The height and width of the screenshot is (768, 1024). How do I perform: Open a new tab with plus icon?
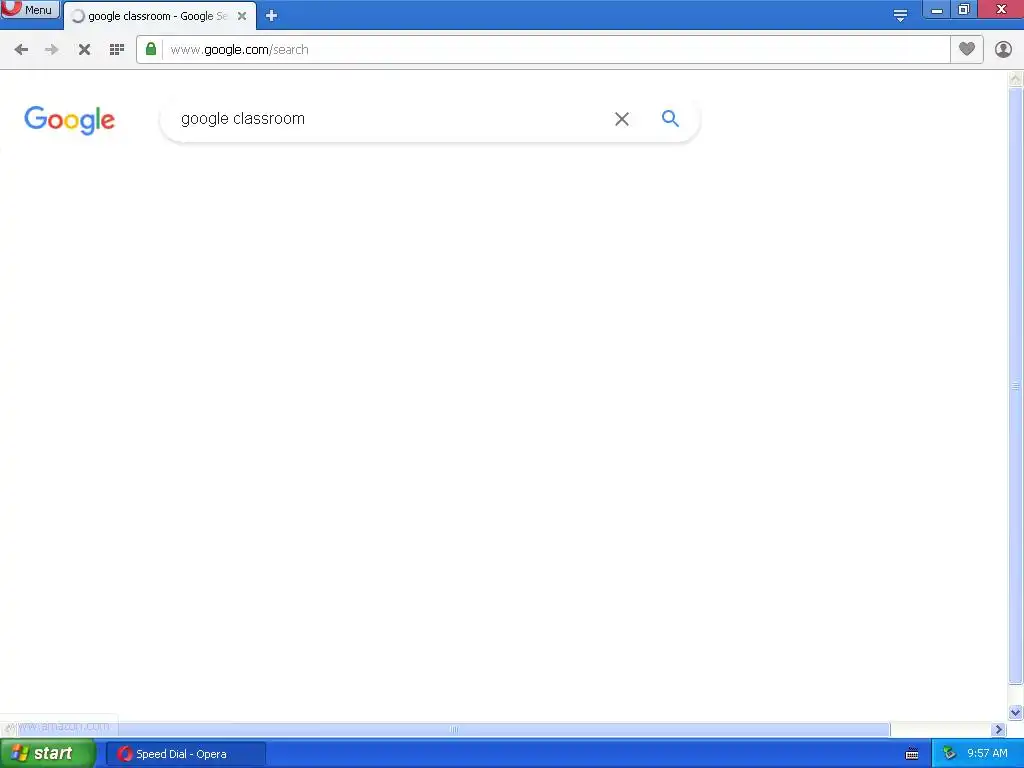click(x=271, y=16)
